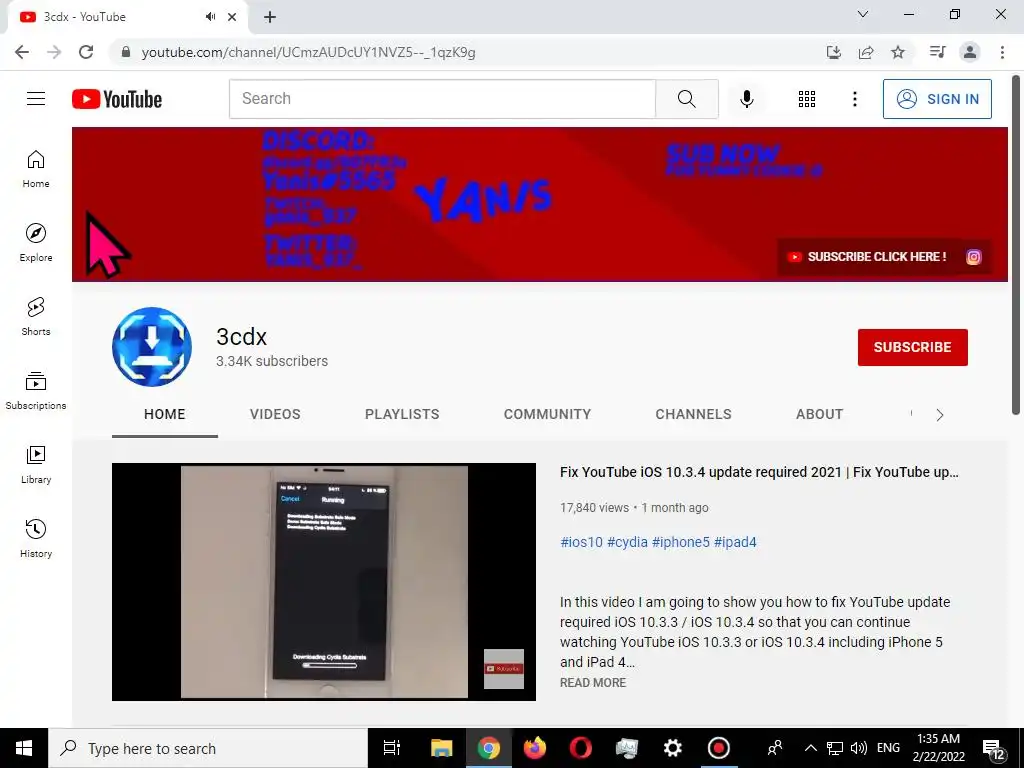
Task: Open Shorts in the sidebar
Action: [x=36, y=317]
